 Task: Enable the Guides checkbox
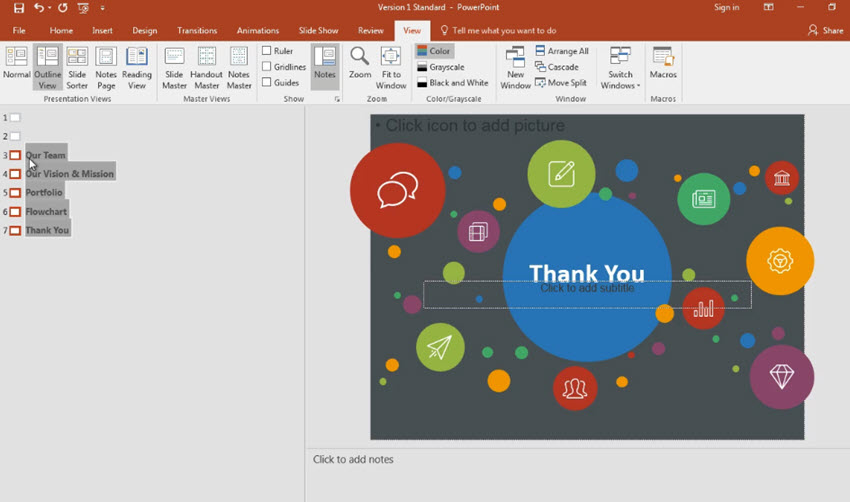pos(267,82)
